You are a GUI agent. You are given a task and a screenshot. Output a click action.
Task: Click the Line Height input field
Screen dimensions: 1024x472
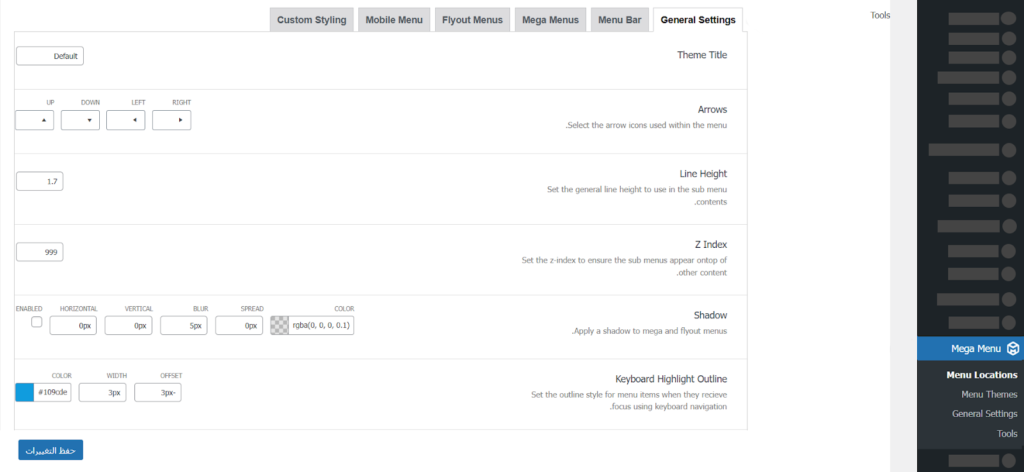[40, 181]
